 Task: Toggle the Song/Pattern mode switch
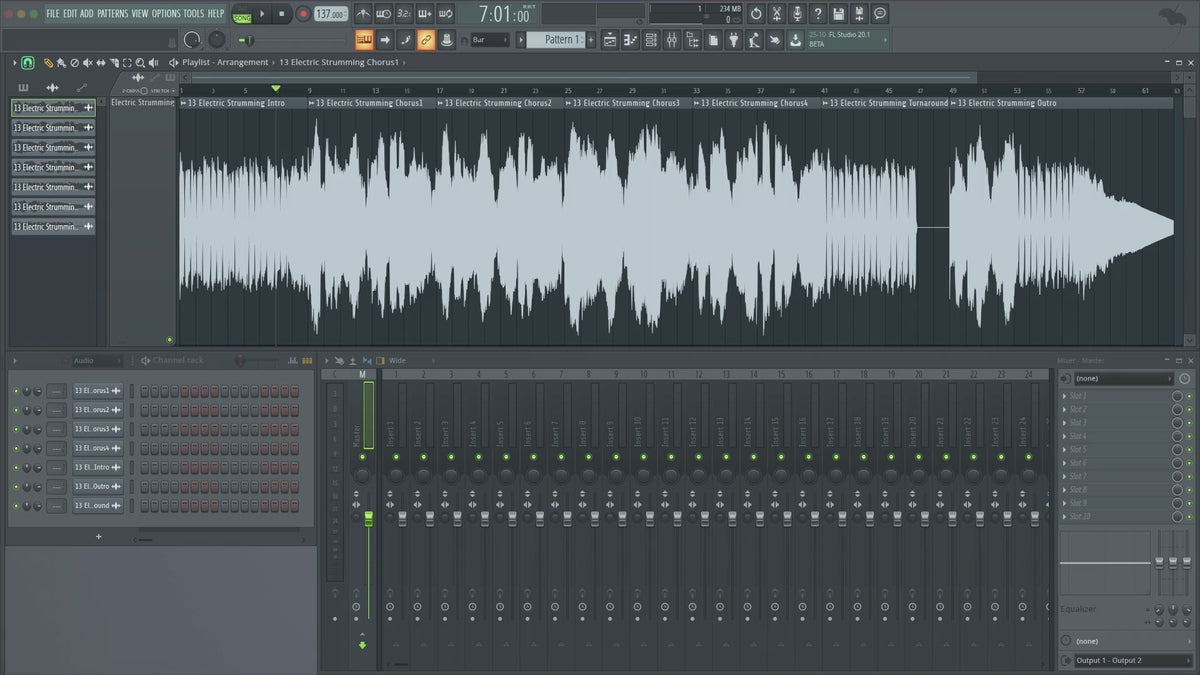(x=242, y=15)
